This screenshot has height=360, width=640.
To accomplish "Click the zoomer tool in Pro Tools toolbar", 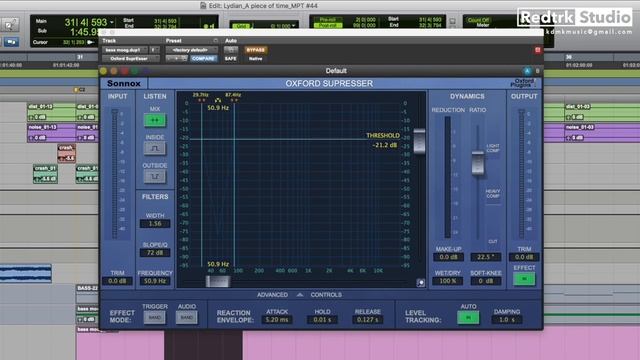I will click(9, 25).
